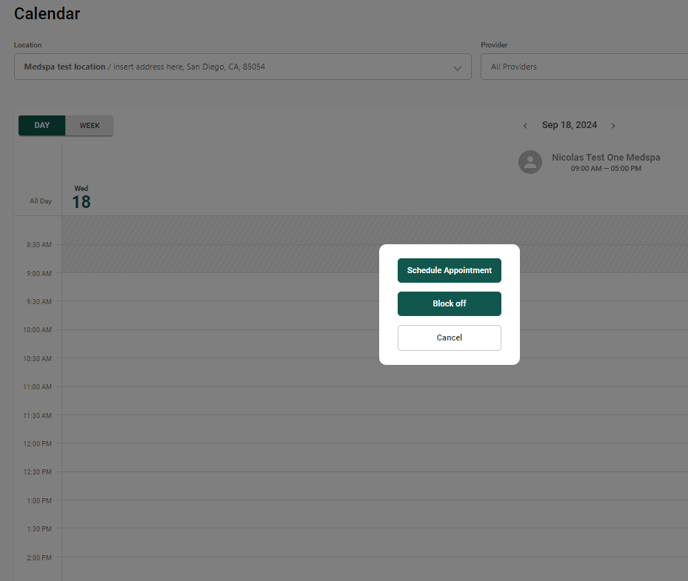Screen dimensions: 688x581
Task: Click the Wed 18 day header
Action: (x=81, y=197)
